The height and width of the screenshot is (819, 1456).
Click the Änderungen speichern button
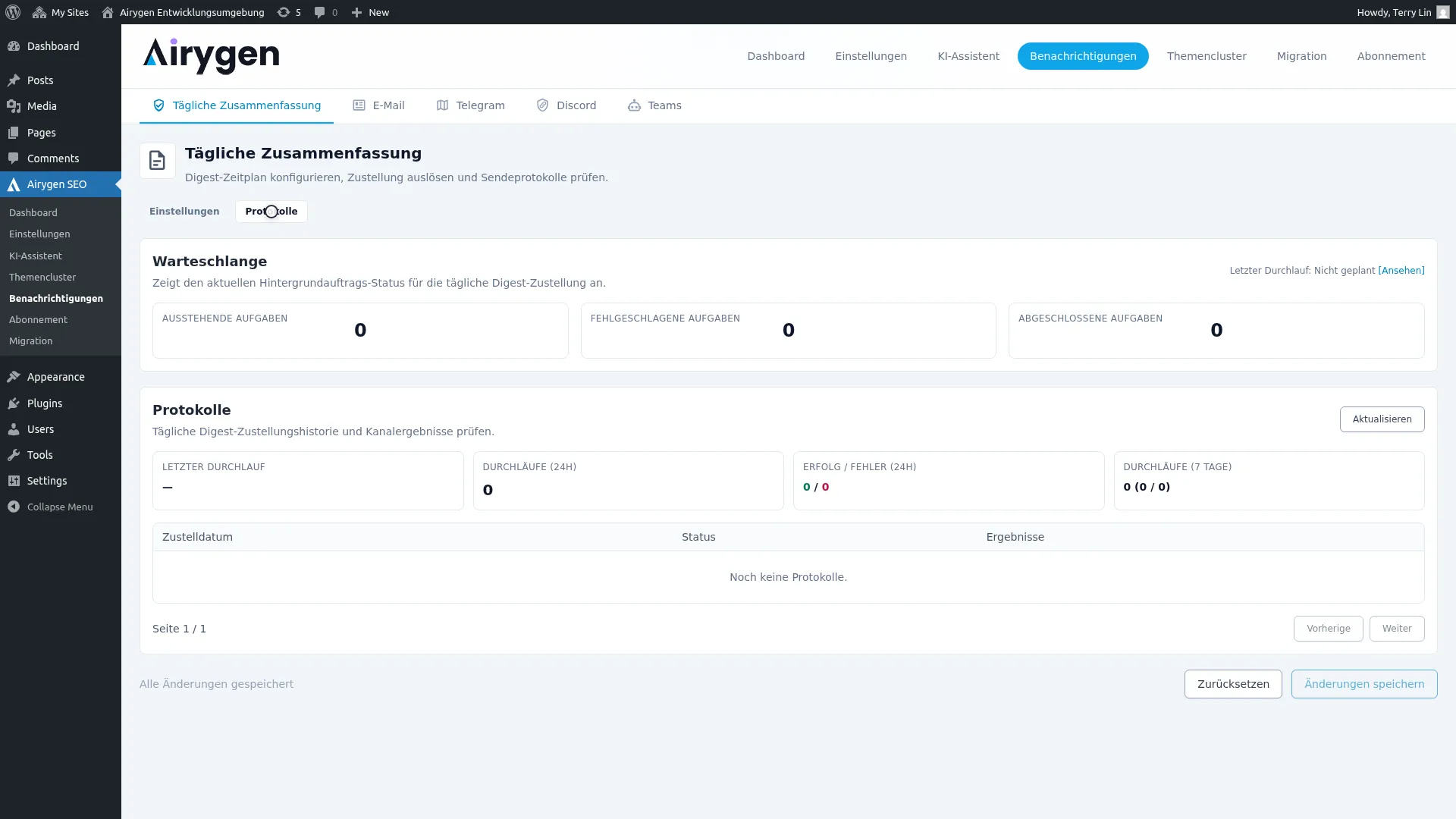(x=1363, y=683)
